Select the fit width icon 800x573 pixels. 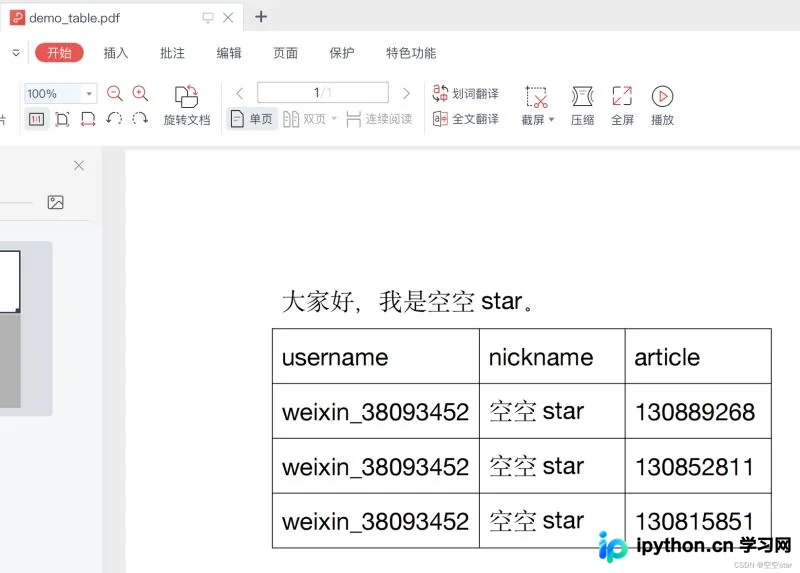pos(88,119)
